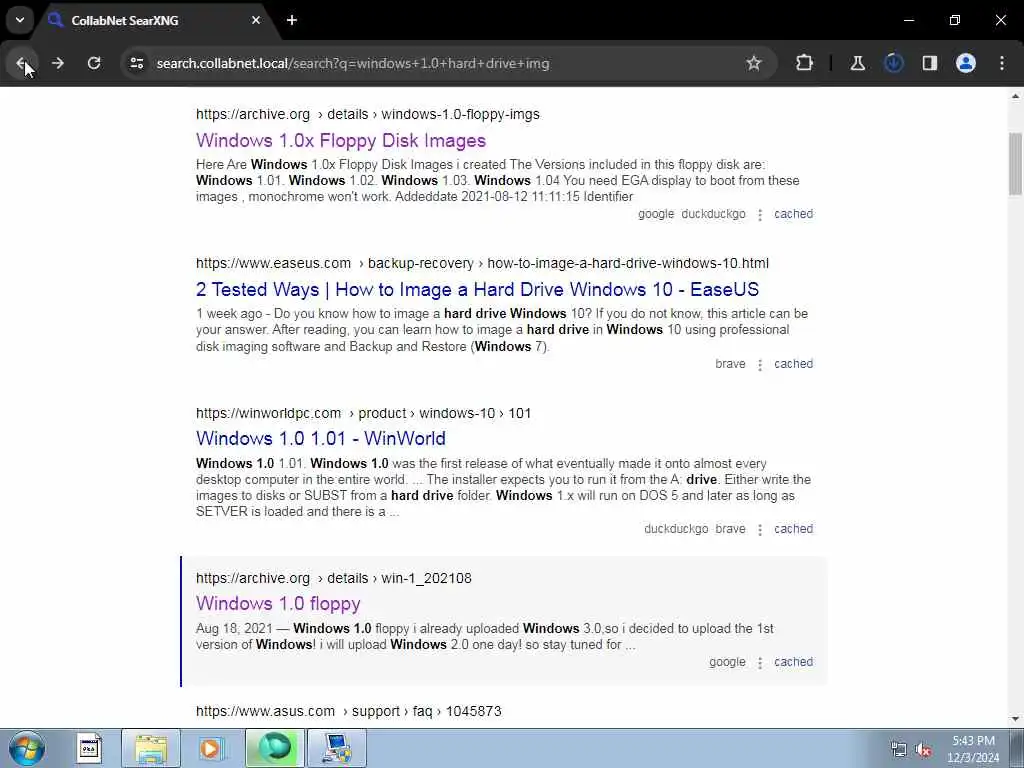
Task: Open the Extensions puzzle icon
Action: pos(805,63)
